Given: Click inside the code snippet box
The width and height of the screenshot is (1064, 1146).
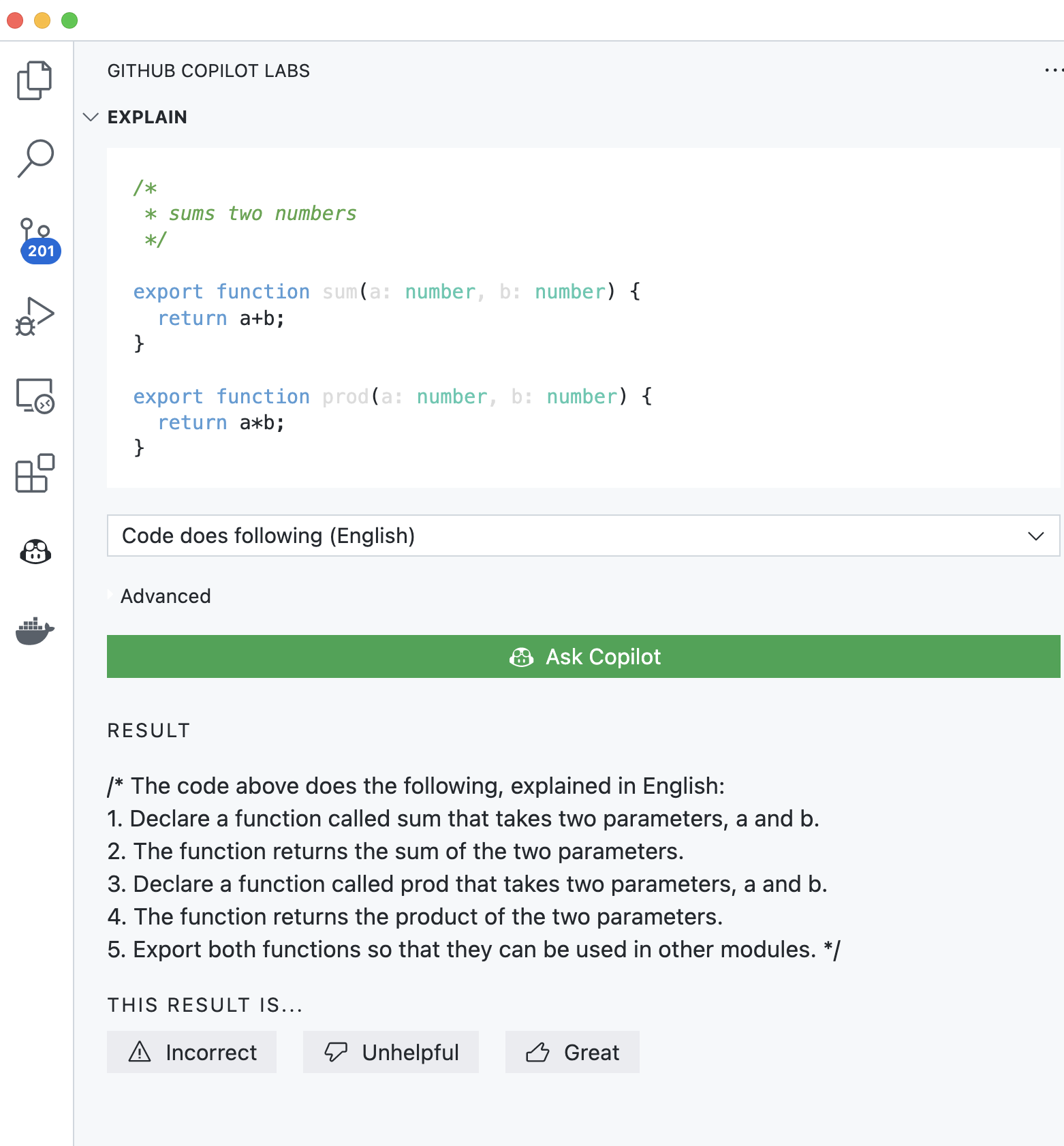Looking at the screenshot, I should pyautogui.click(x=749, y=341).
